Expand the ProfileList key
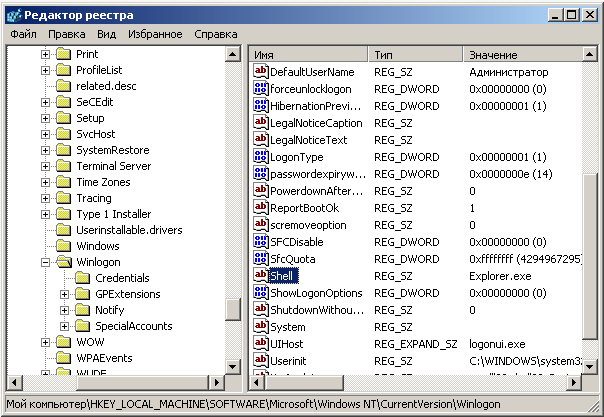Image resolution: width=604 pixels, height=417 pixels. pyautogui.click(x=45, y=70)
